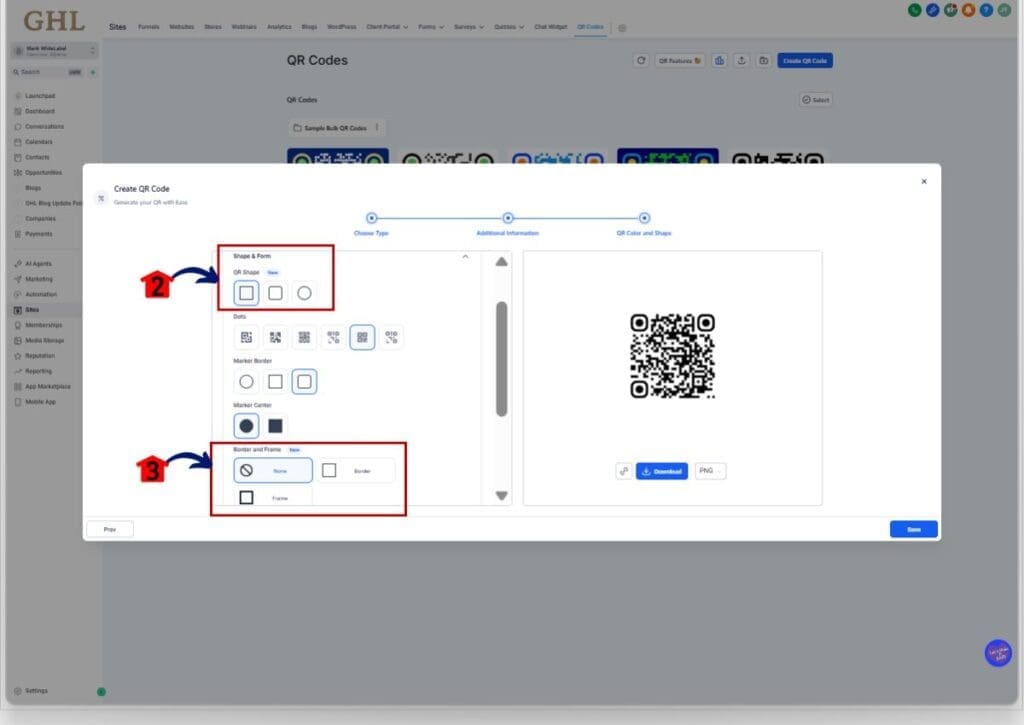This screenshot has width=1024, height=725.
Task: Switch to the QR Codes navigation tab
Action: [x=591, y=27]
